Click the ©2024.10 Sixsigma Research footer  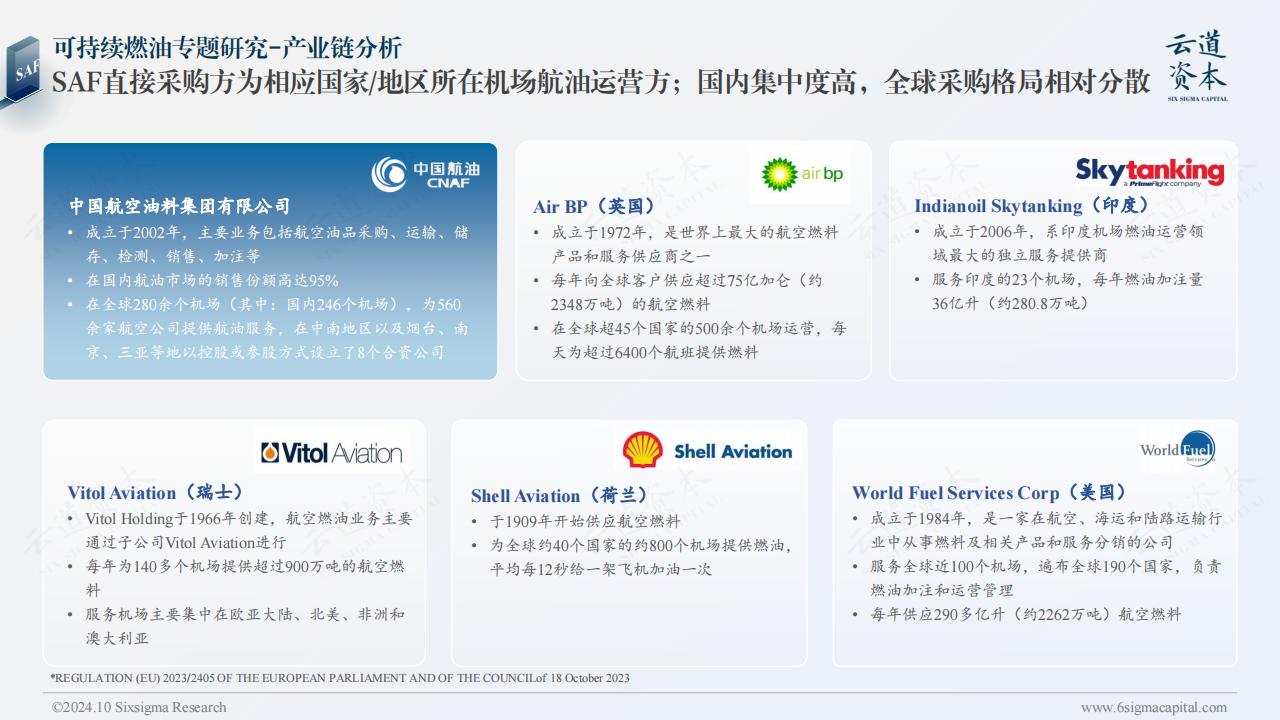(139, 707)
